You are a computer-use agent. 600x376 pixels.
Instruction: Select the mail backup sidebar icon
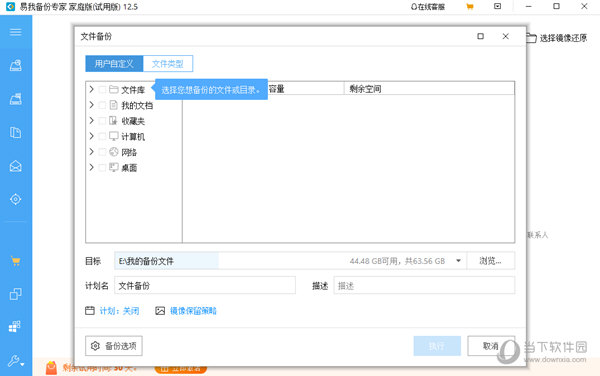coord(16,166)
